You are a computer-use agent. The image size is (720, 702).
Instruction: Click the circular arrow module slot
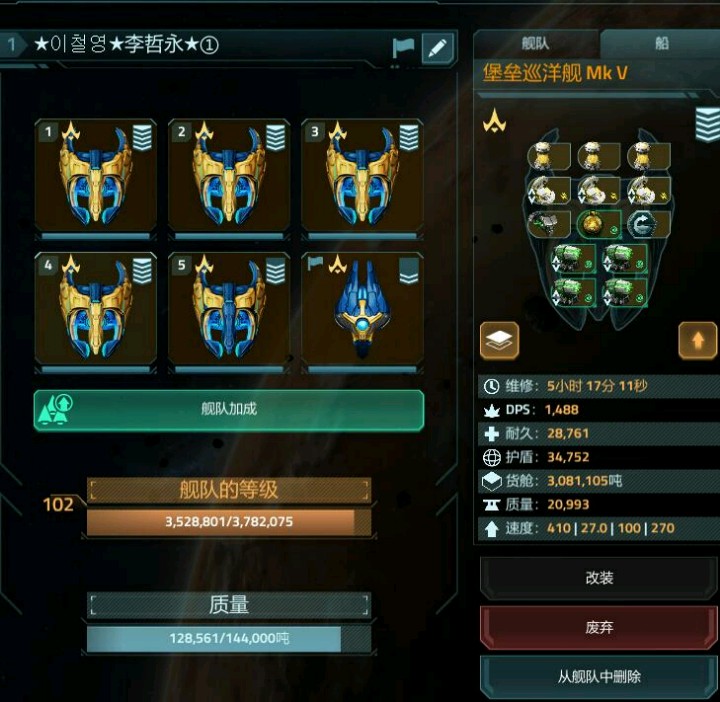click(648, 225)
